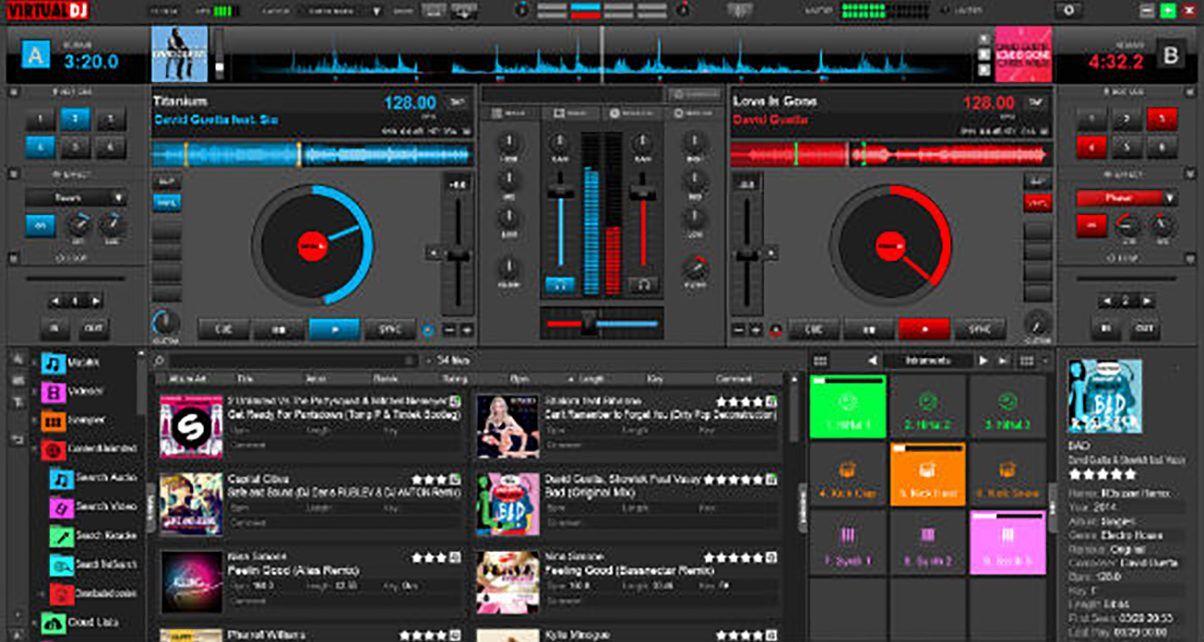1204x642 pixels.
Task: Toggle headphone cue for left mixer channel
Action: coord(560,285)
